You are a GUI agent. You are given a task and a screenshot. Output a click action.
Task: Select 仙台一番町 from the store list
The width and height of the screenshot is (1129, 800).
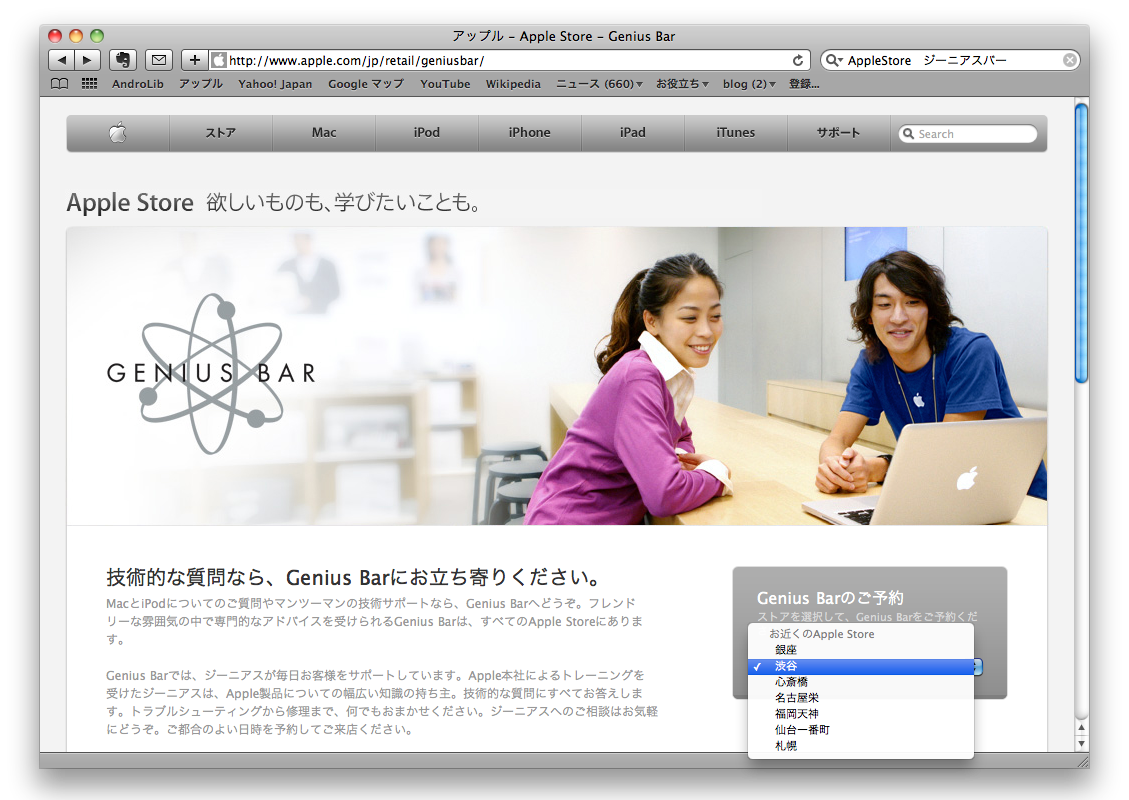point(861,729)
